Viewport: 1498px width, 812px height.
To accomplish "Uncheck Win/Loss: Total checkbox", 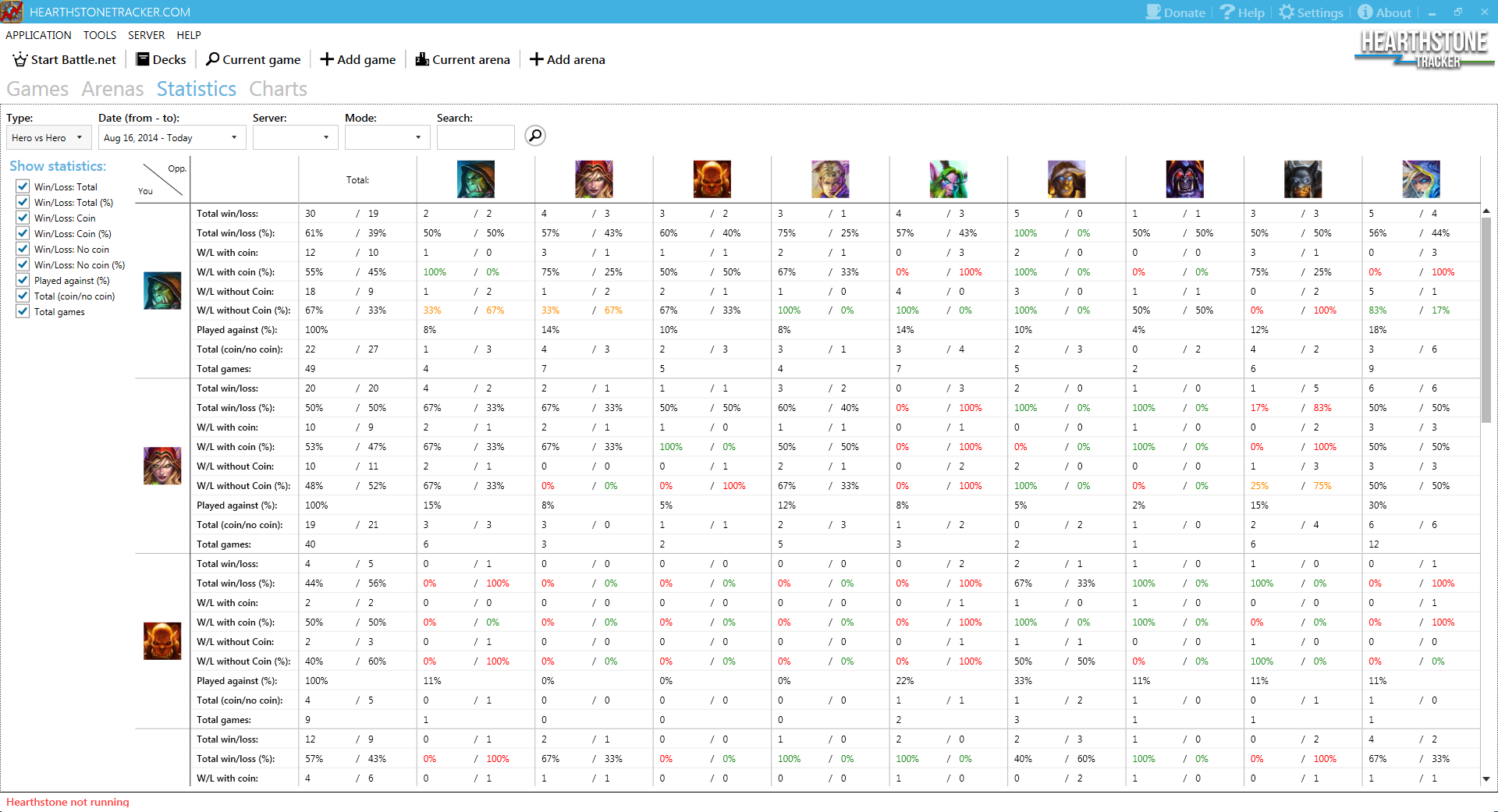I will pyautogui.click(x=23, y=186).
